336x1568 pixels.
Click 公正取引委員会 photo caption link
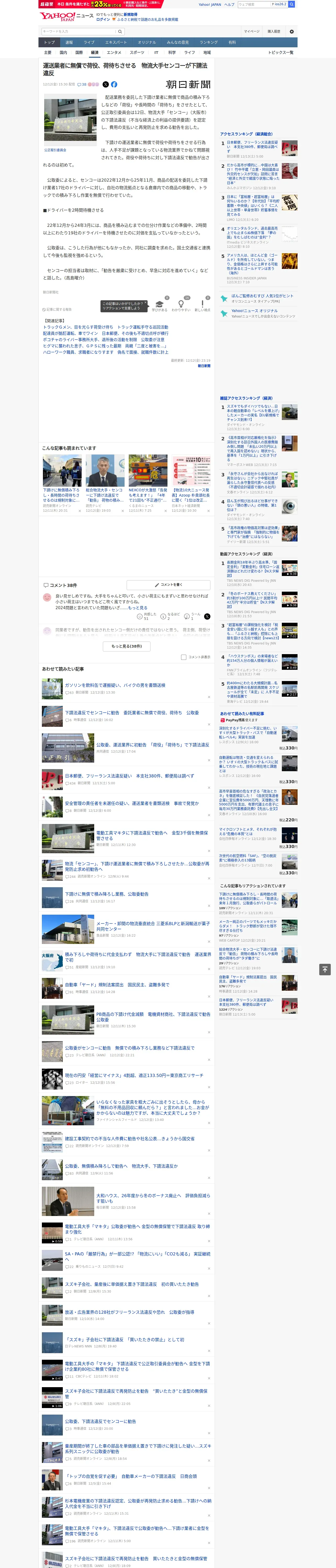(55, 150)
